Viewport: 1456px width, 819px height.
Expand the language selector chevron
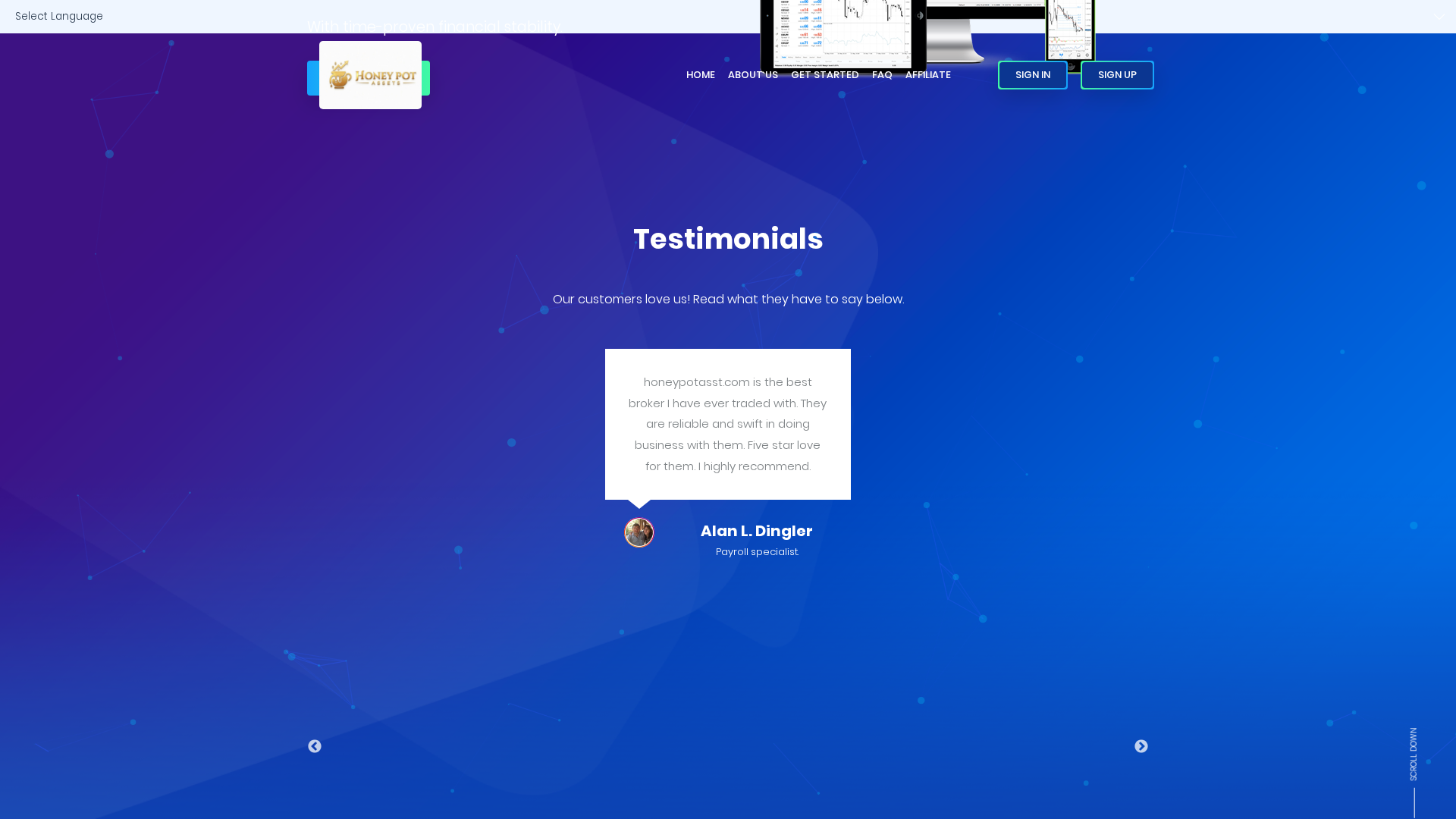point(1439,16)
